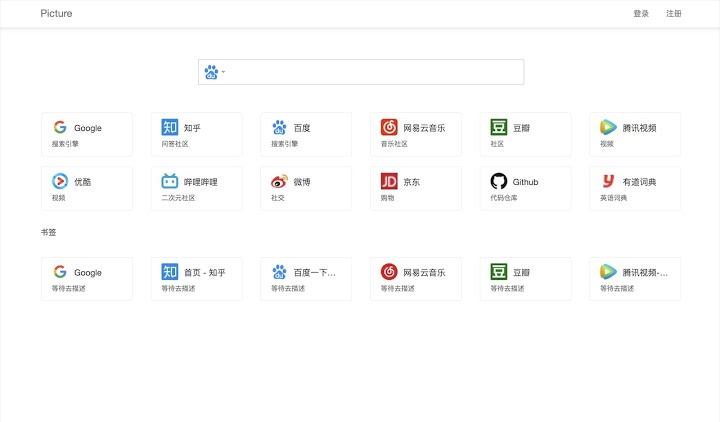Screen dimensions: 720x422
Task: Open the 有道词典 card title
Action: point(639,182)
